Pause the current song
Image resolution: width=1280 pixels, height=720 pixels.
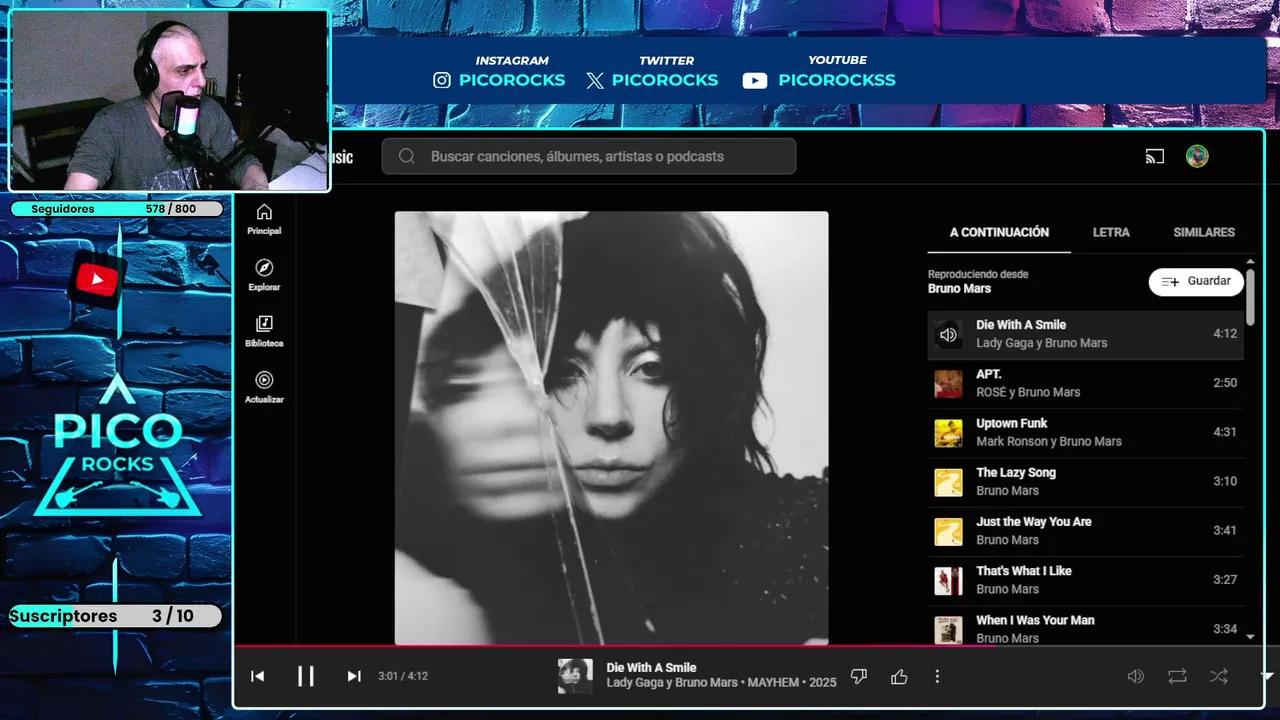coord(306,676)
